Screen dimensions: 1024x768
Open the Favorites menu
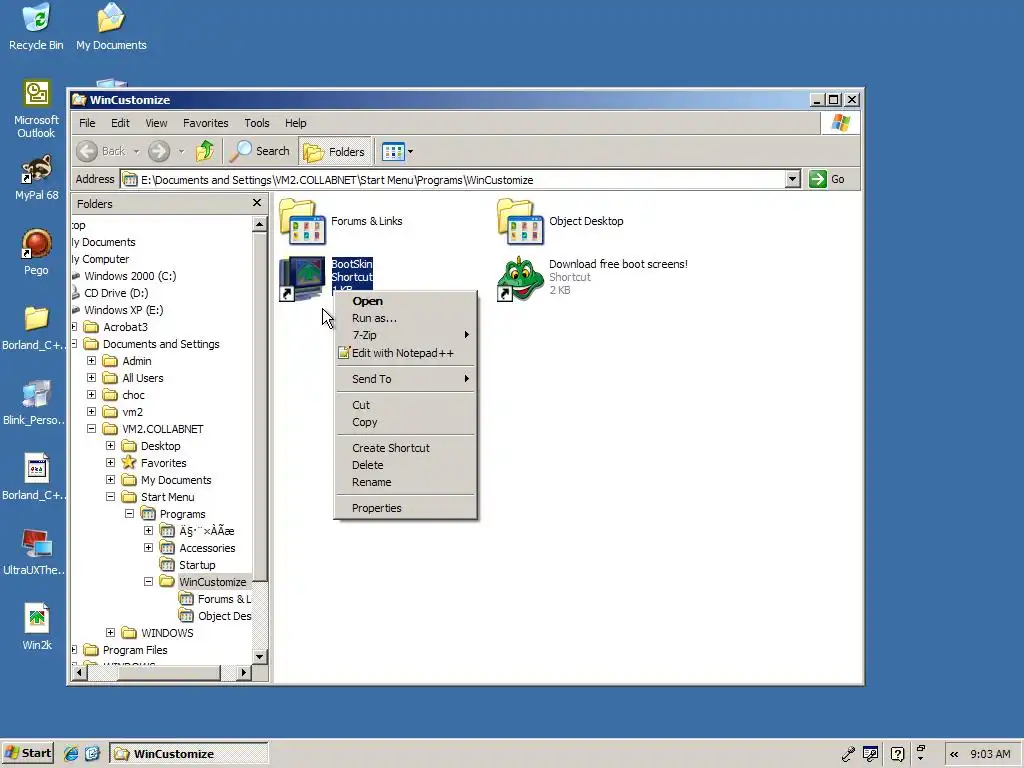pyautogui.click(x=206, y=123)
